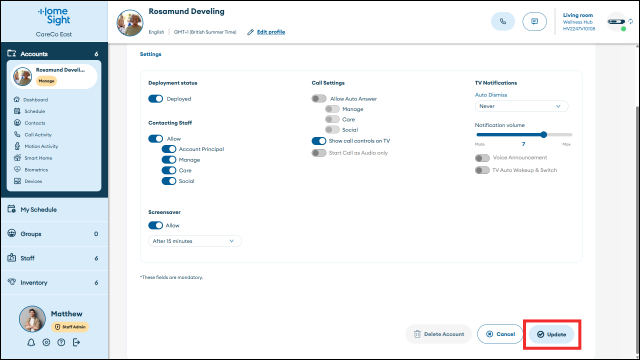Image resolution: width=640 pixels, height=360 pixels.
Task: Open the Auto Dismiss Never dropdown
Action: click(521, 106)
